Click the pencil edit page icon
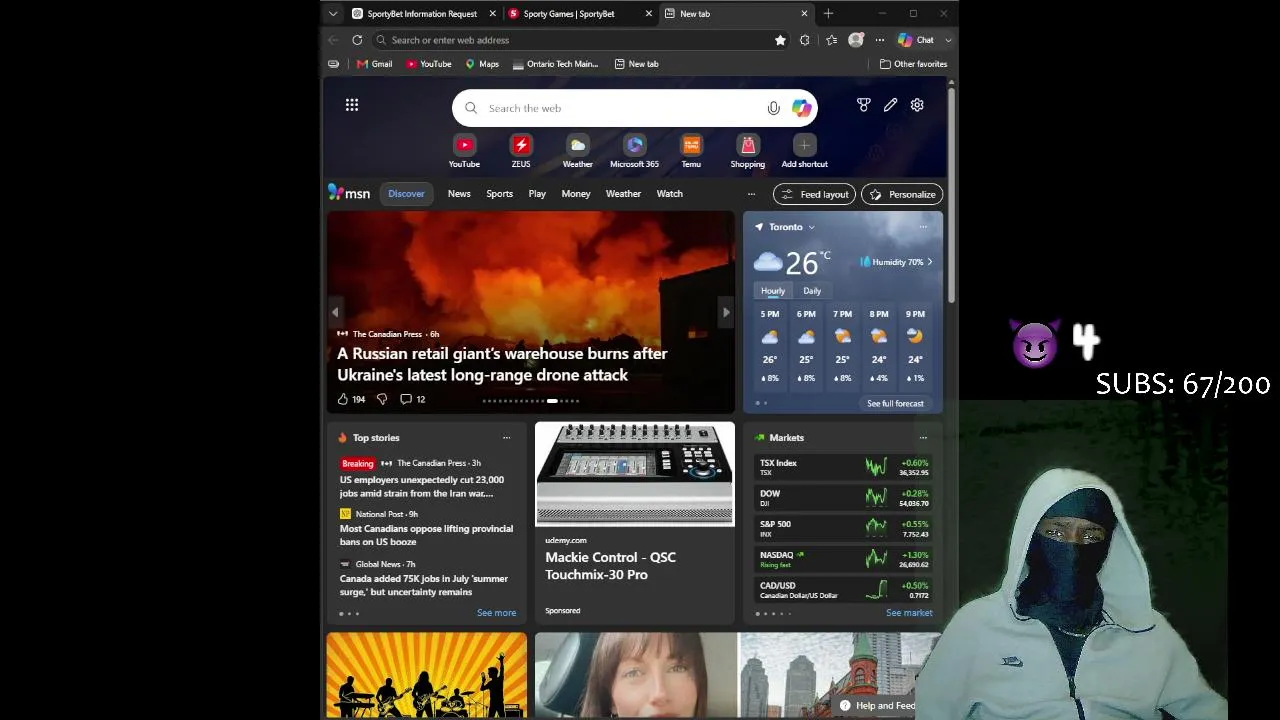The width and height of the screenshot is (1280, 720). [x=890, y=105]
